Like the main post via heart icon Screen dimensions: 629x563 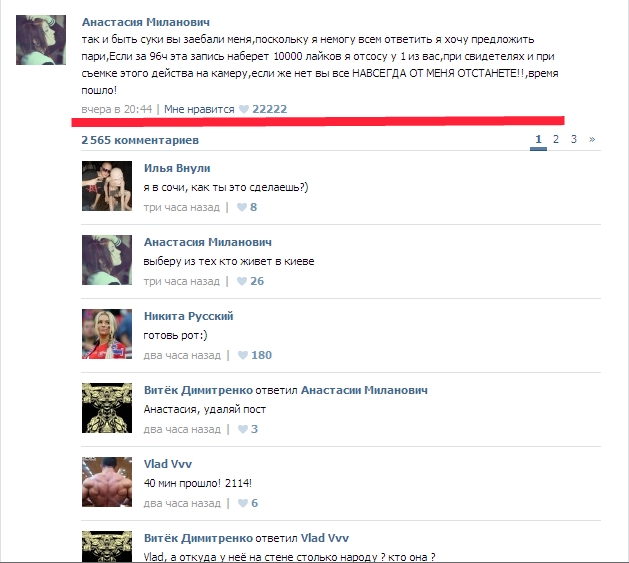[x=244, y=109]
